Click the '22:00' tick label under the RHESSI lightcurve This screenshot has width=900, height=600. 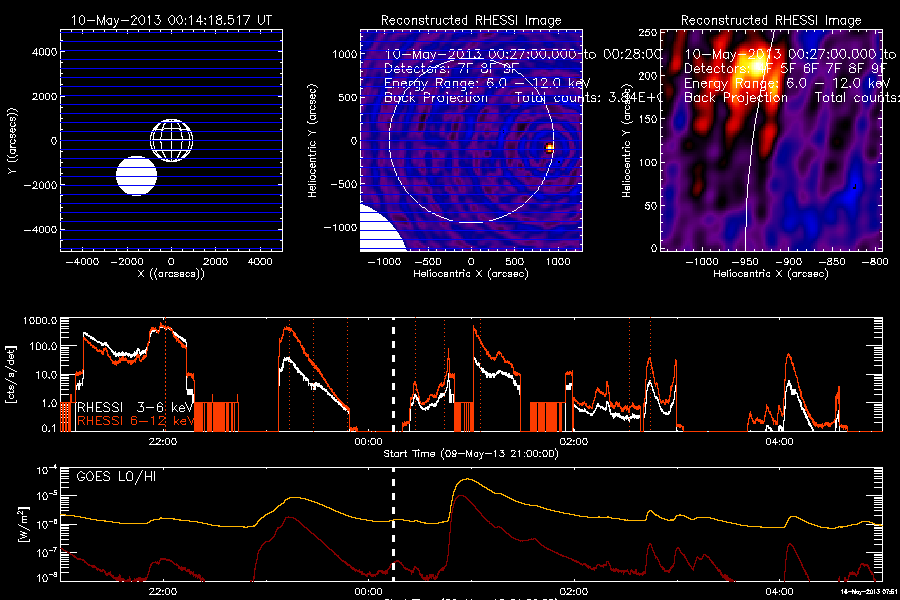[x=162, y=442]
